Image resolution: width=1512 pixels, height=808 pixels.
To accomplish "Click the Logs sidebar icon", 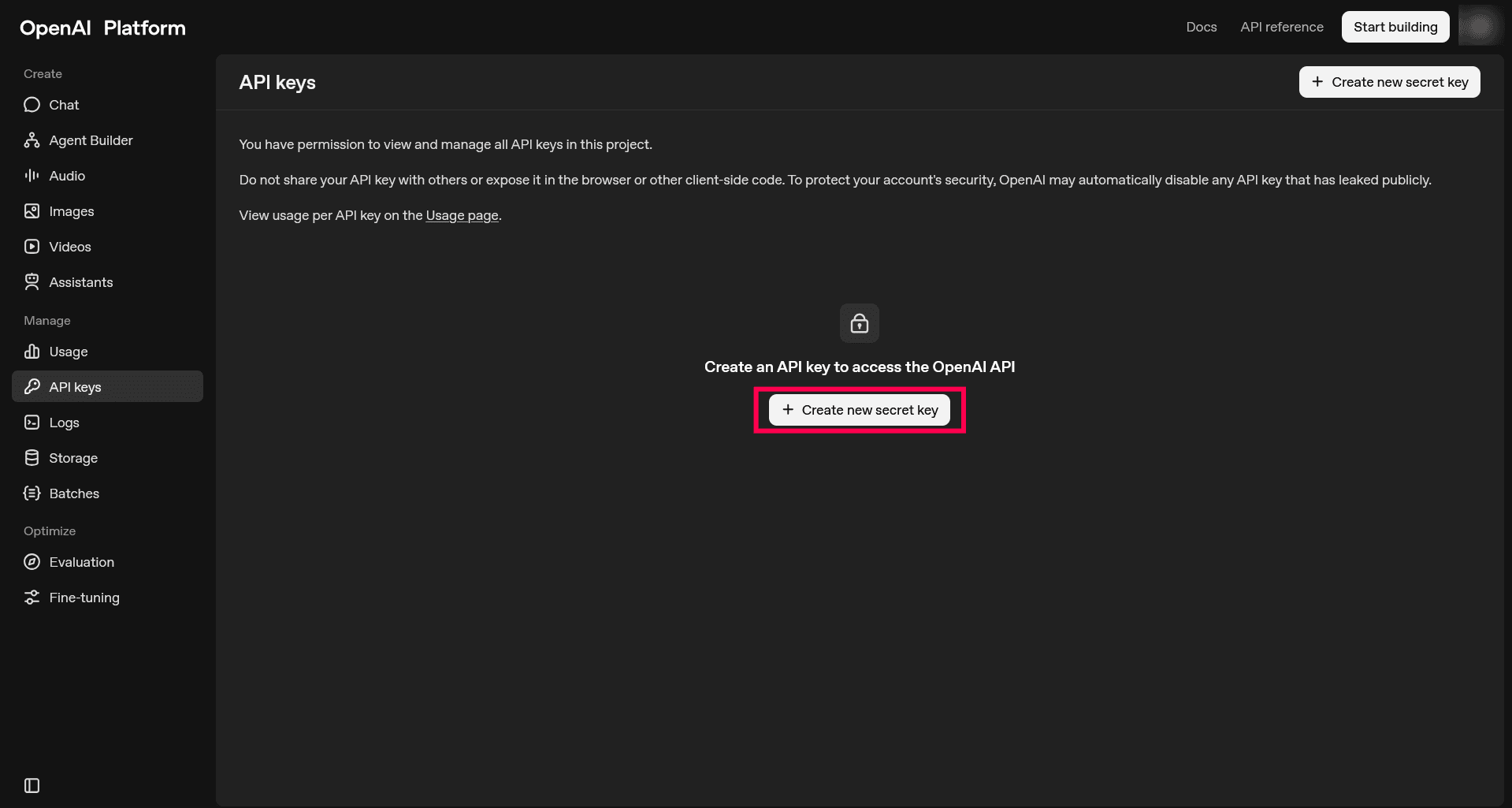I will point(32,422).
